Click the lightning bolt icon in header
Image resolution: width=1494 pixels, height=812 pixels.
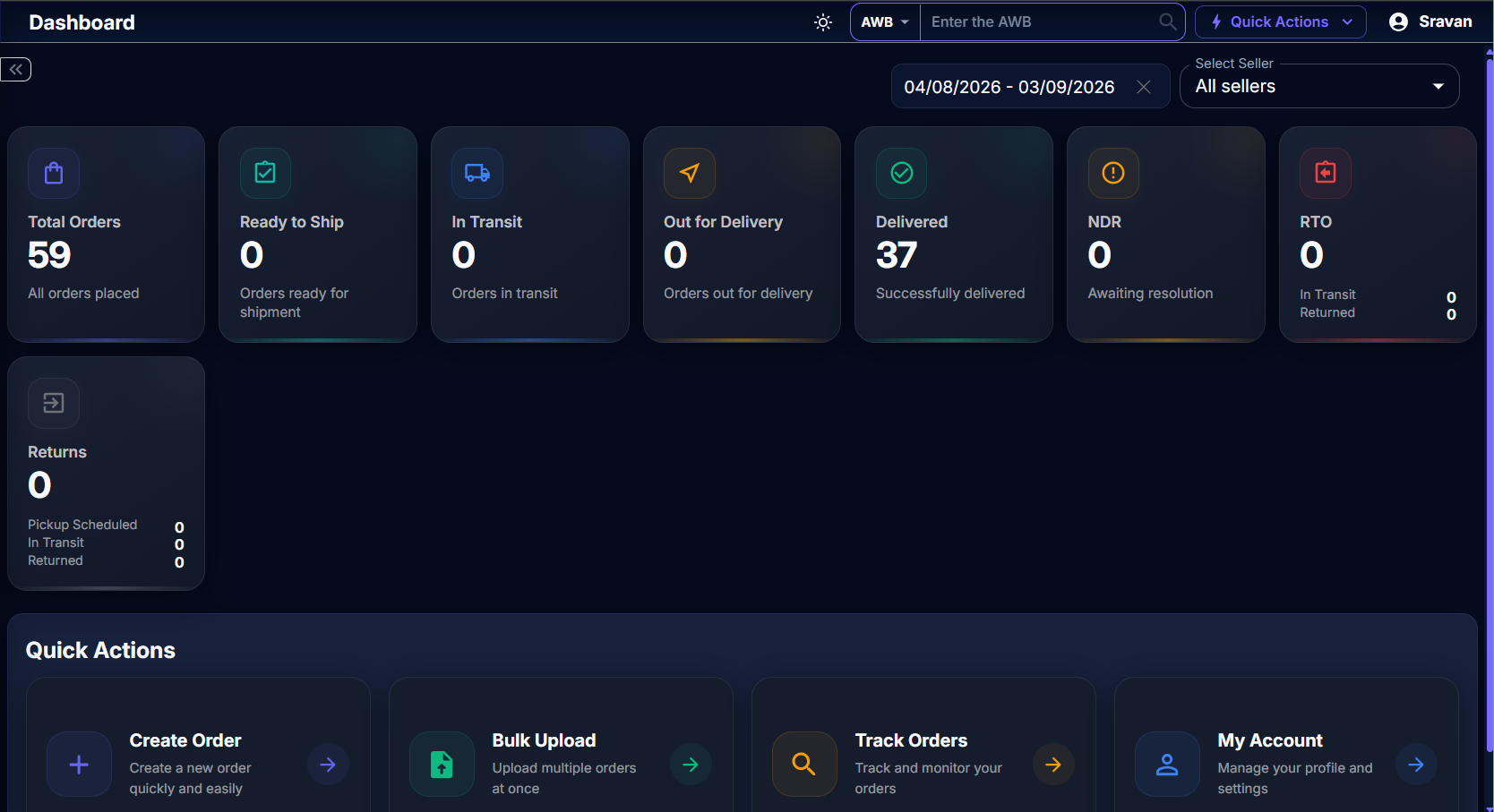(1216, 22)
